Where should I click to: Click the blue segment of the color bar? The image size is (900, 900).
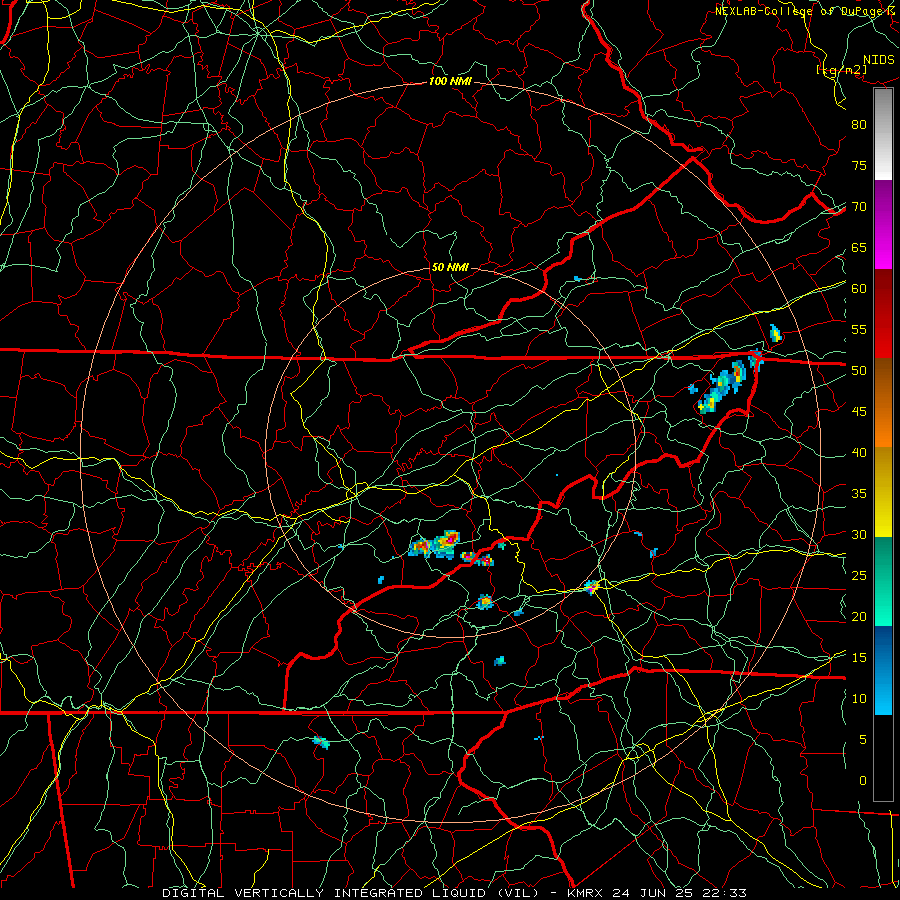pyautogui.click(x=883, y=670)
